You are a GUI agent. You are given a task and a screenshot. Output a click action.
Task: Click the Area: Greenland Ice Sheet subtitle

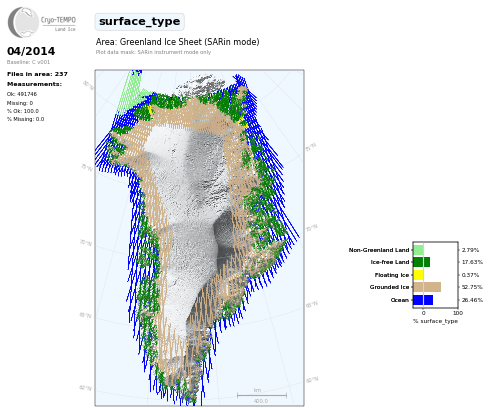coord(177,42)
